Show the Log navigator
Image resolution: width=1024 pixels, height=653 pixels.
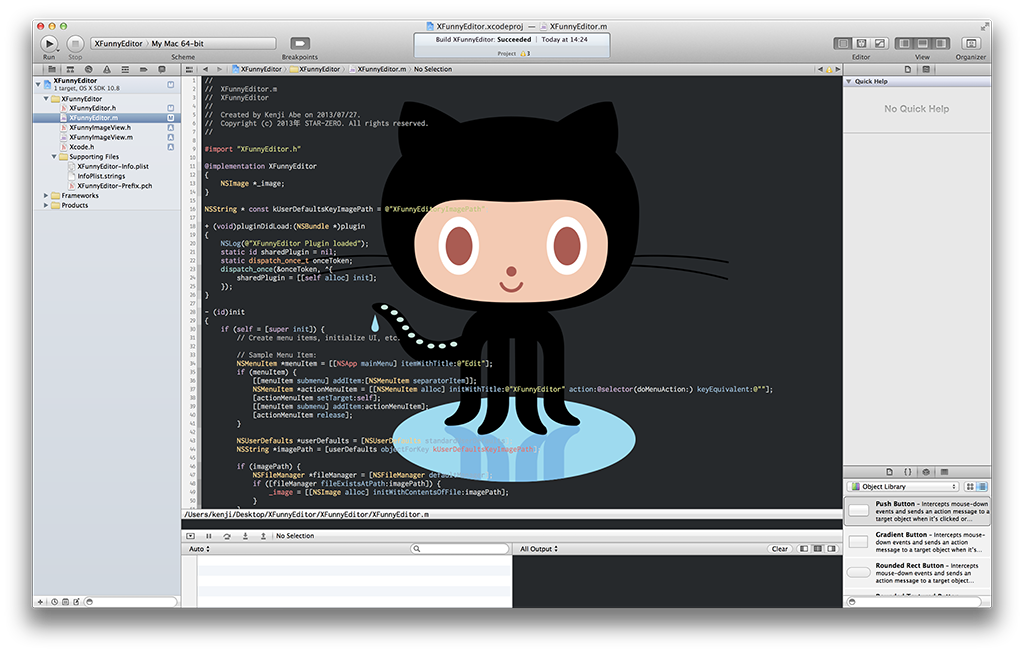point(161,69)
